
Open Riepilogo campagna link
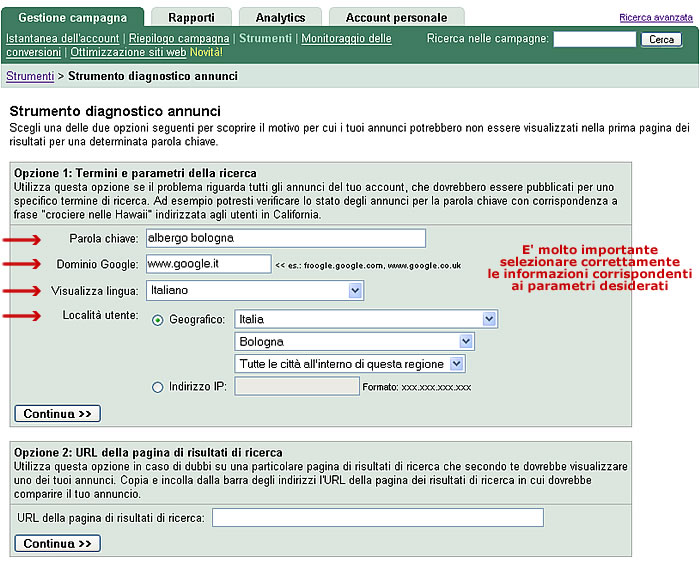coord(179,38)
